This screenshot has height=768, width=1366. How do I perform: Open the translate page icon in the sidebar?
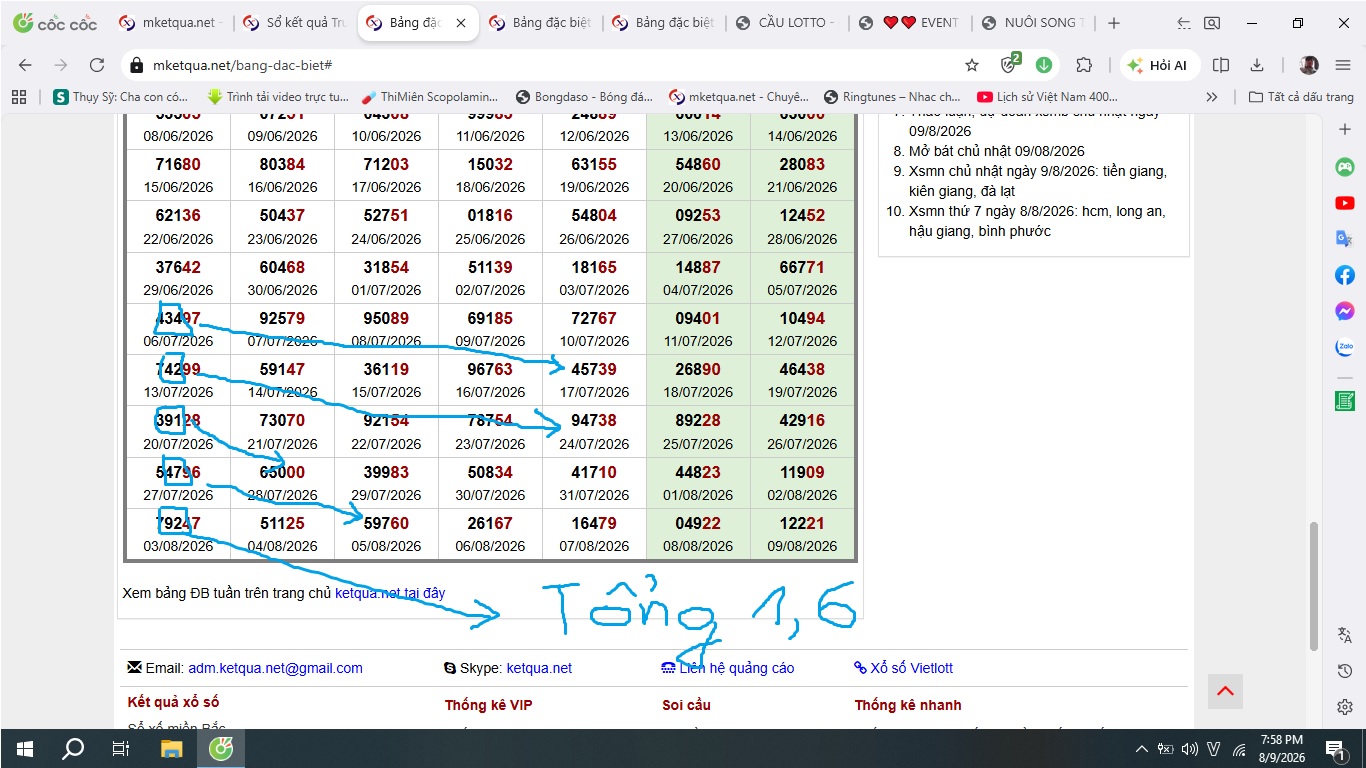coord(1345,635)
